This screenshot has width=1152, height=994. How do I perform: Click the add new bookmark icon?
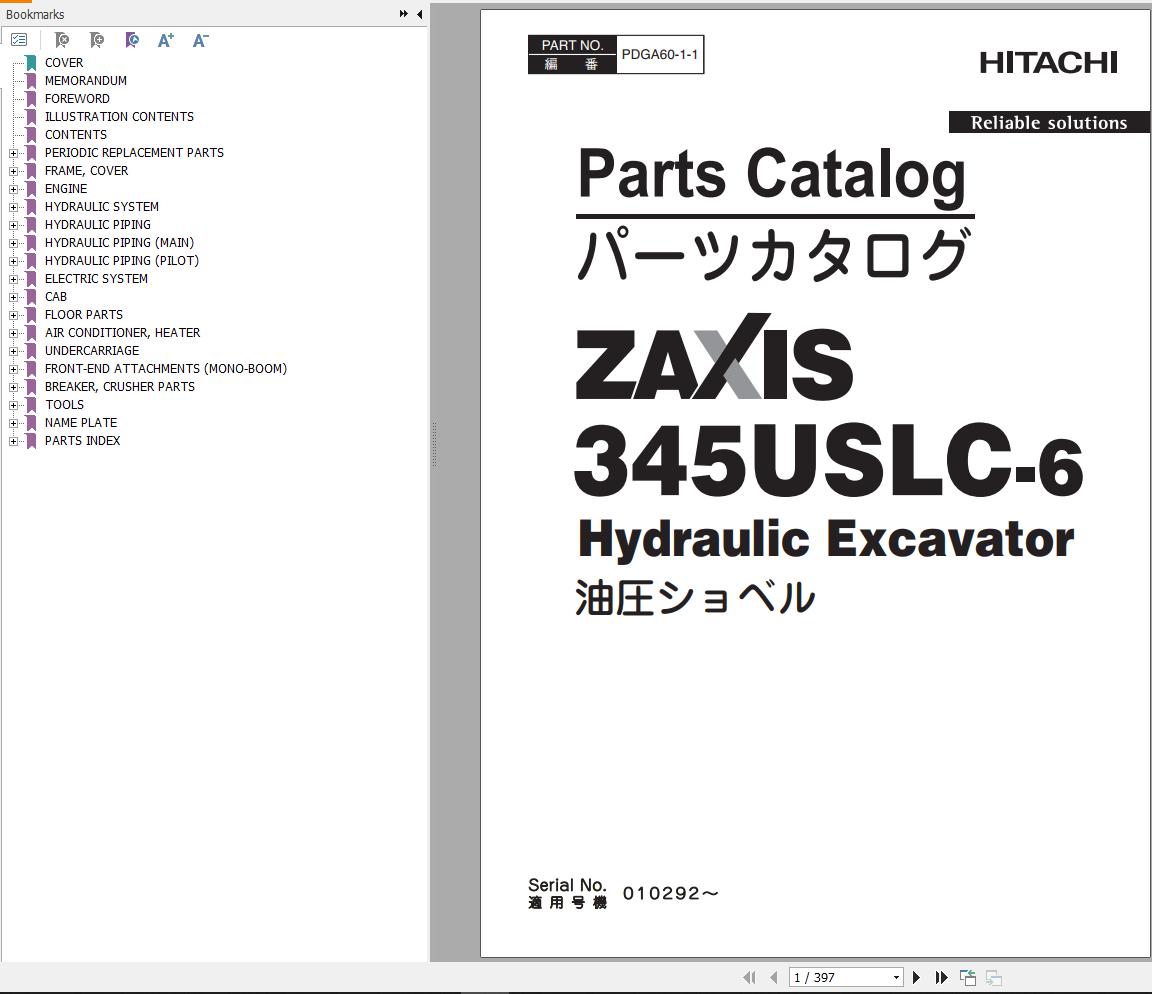tap(97, 40)
